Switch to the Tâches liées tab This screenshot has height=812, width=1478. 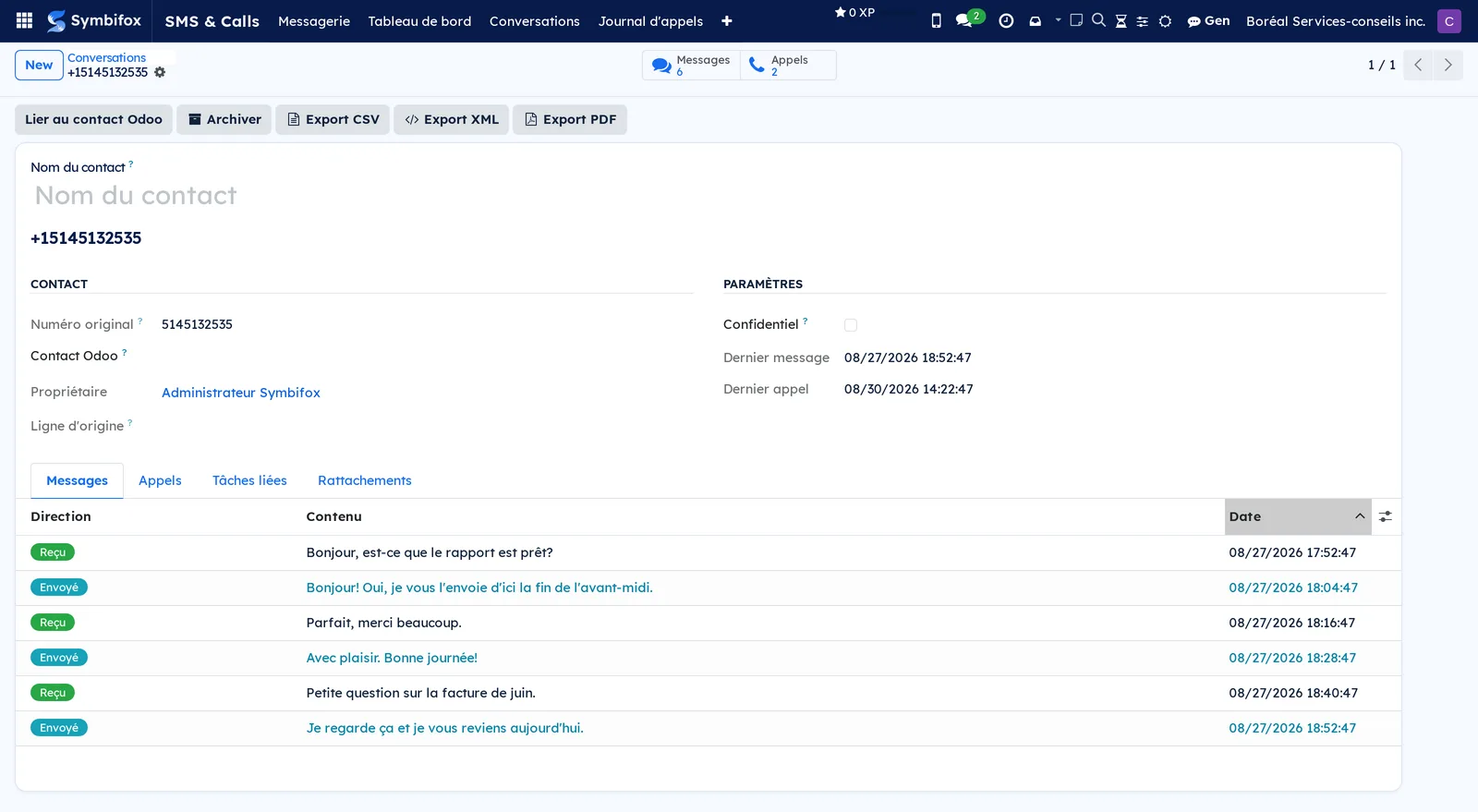point(249,480)
